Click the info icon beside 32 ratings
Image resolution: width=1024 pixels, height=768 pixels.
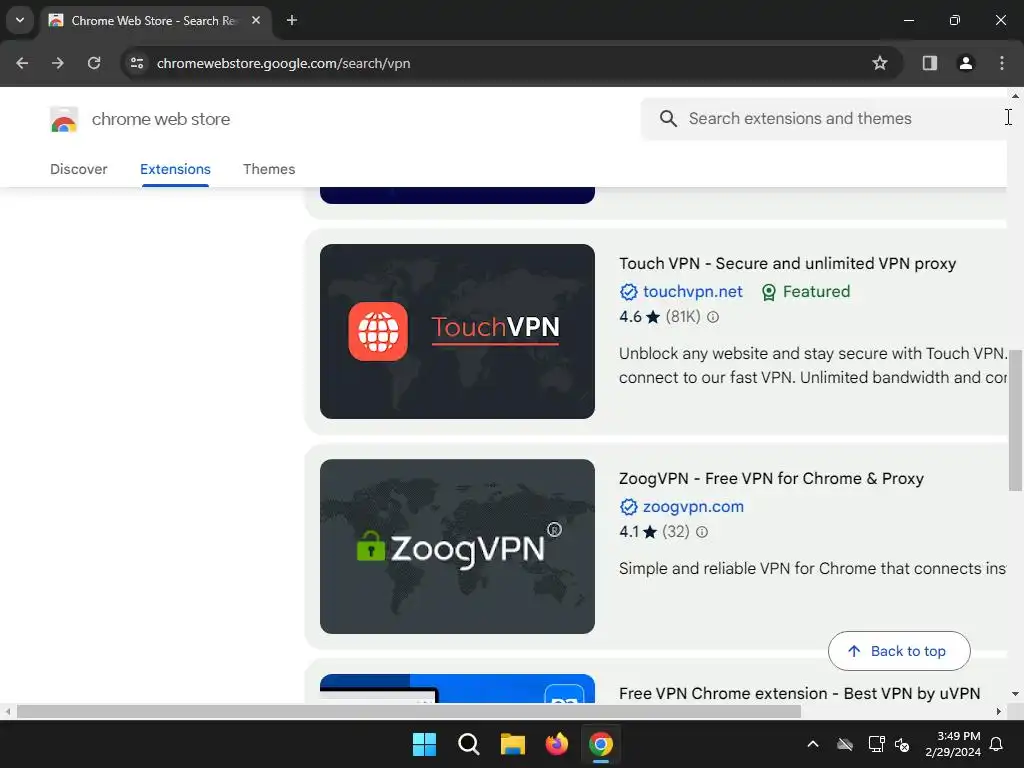point(702,532)
